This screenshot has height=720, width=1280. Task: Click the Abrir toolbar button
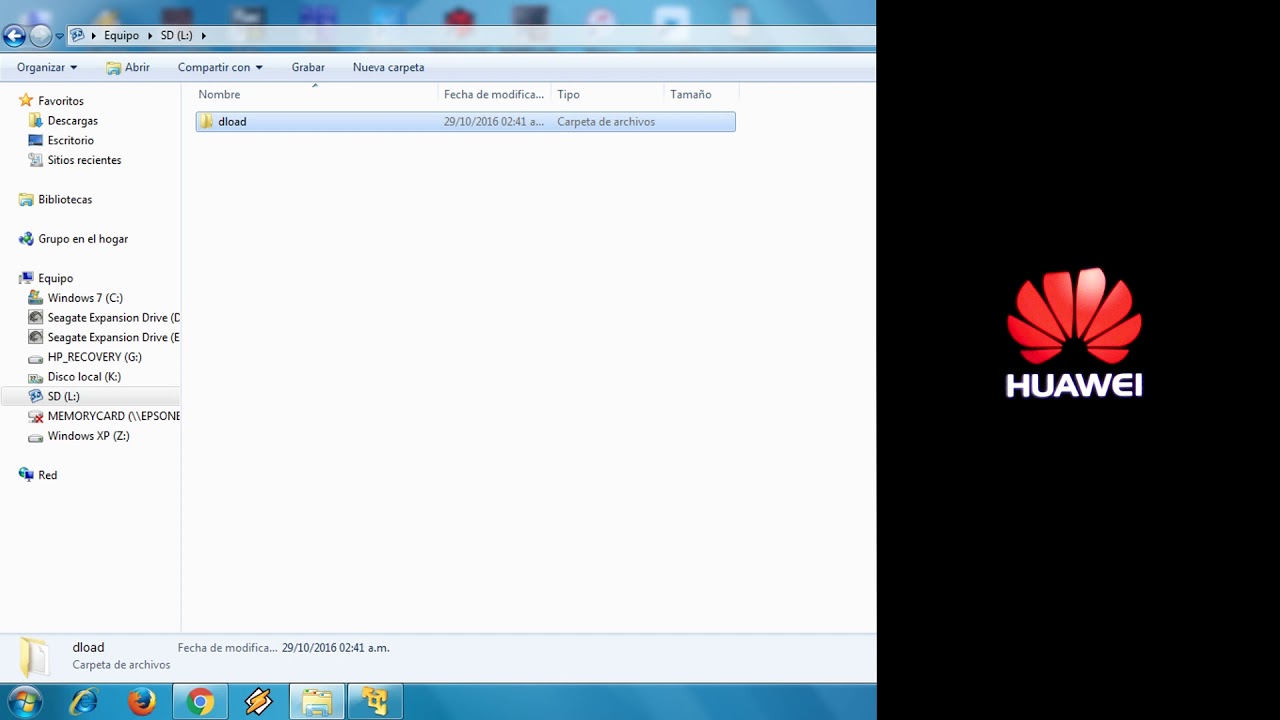point(128,67)
